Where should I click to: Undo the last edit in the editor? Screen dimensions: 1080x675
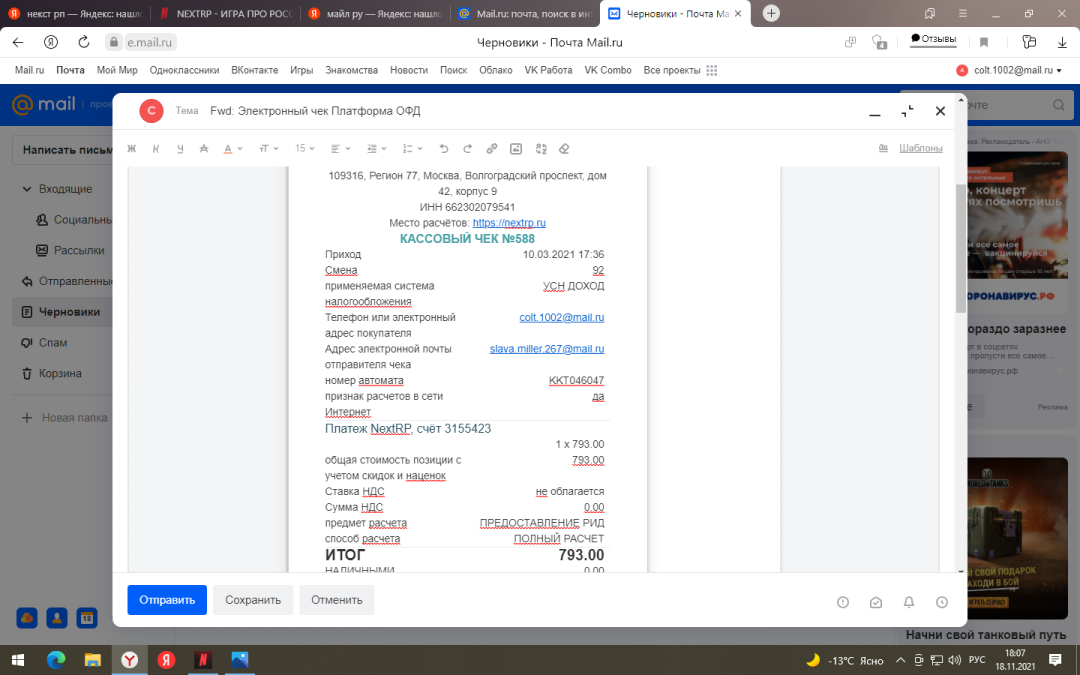coord(444,148)
